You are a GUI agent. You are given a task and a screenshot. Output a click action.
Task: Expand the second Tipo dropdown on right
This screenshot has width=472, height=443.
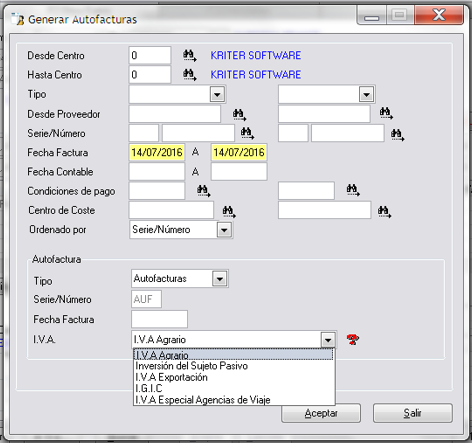point(367,95)
